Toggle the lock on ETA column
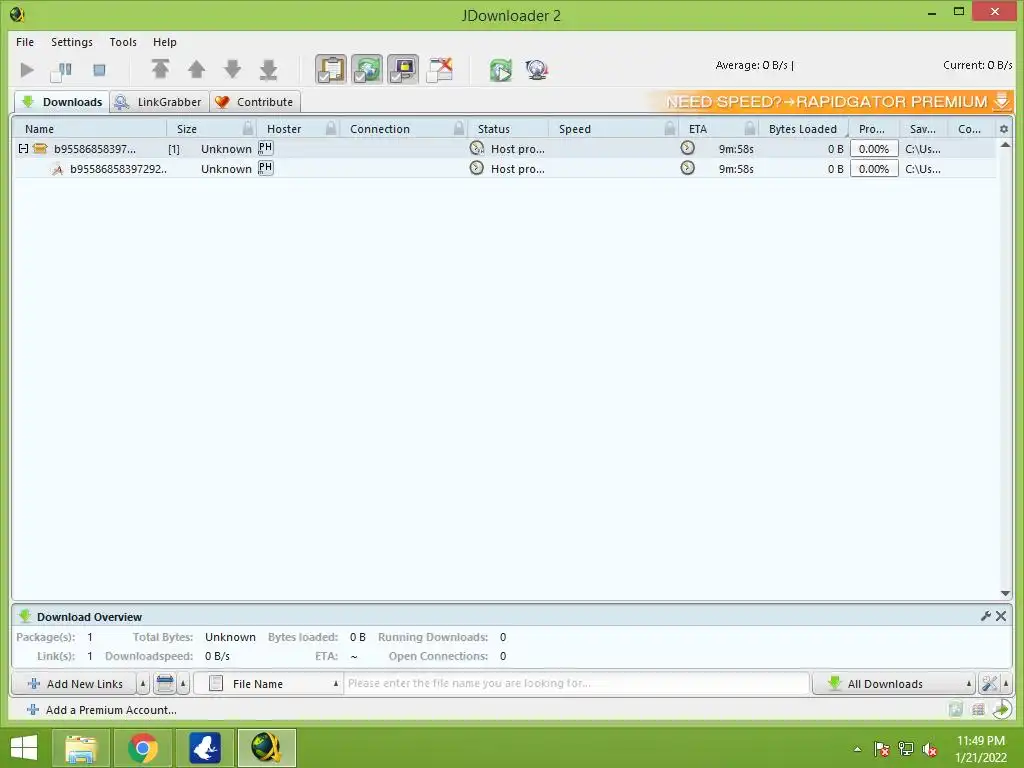The width and height of the screenshot is (1024, 768). [x=750, y=128]
